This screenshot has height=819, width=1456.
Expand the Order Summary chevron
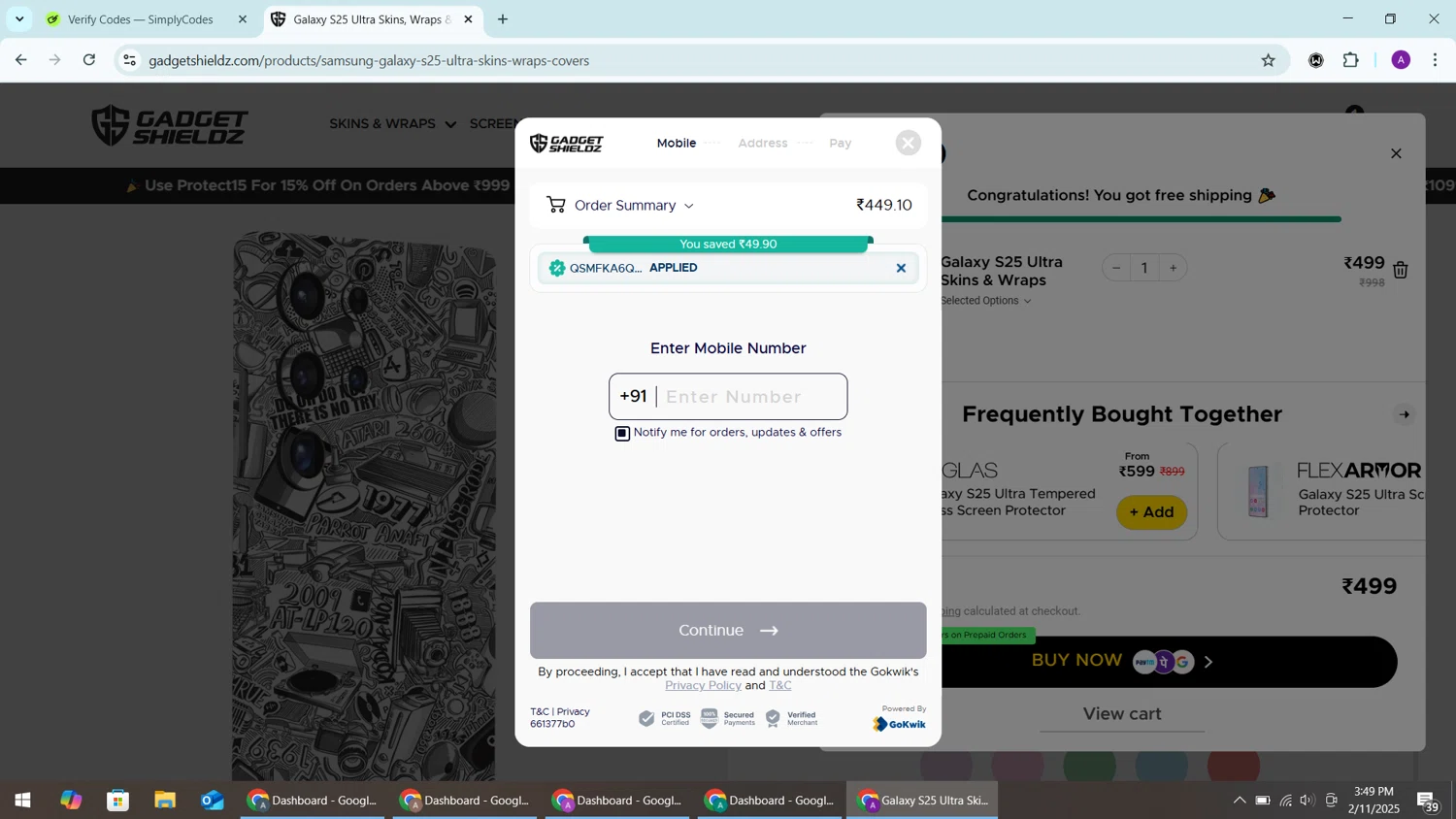pos(689,206)
